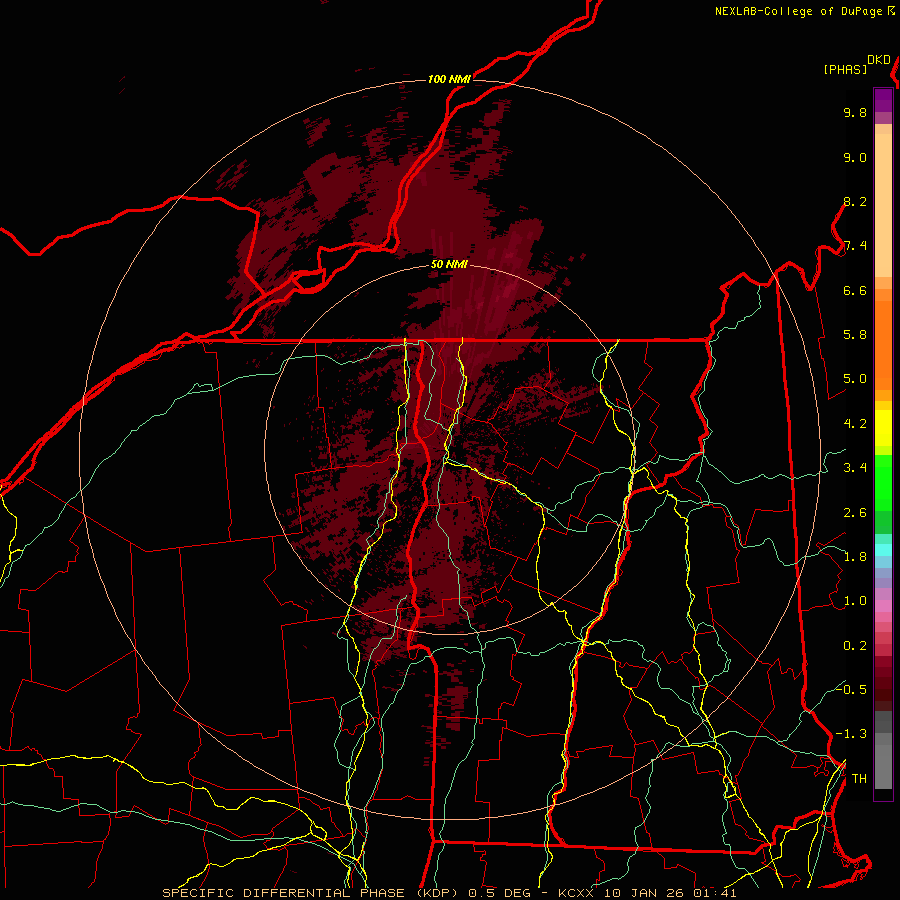Click the [PHAS] legend header
The image size is (900, 900).
(x=845, y=69)
